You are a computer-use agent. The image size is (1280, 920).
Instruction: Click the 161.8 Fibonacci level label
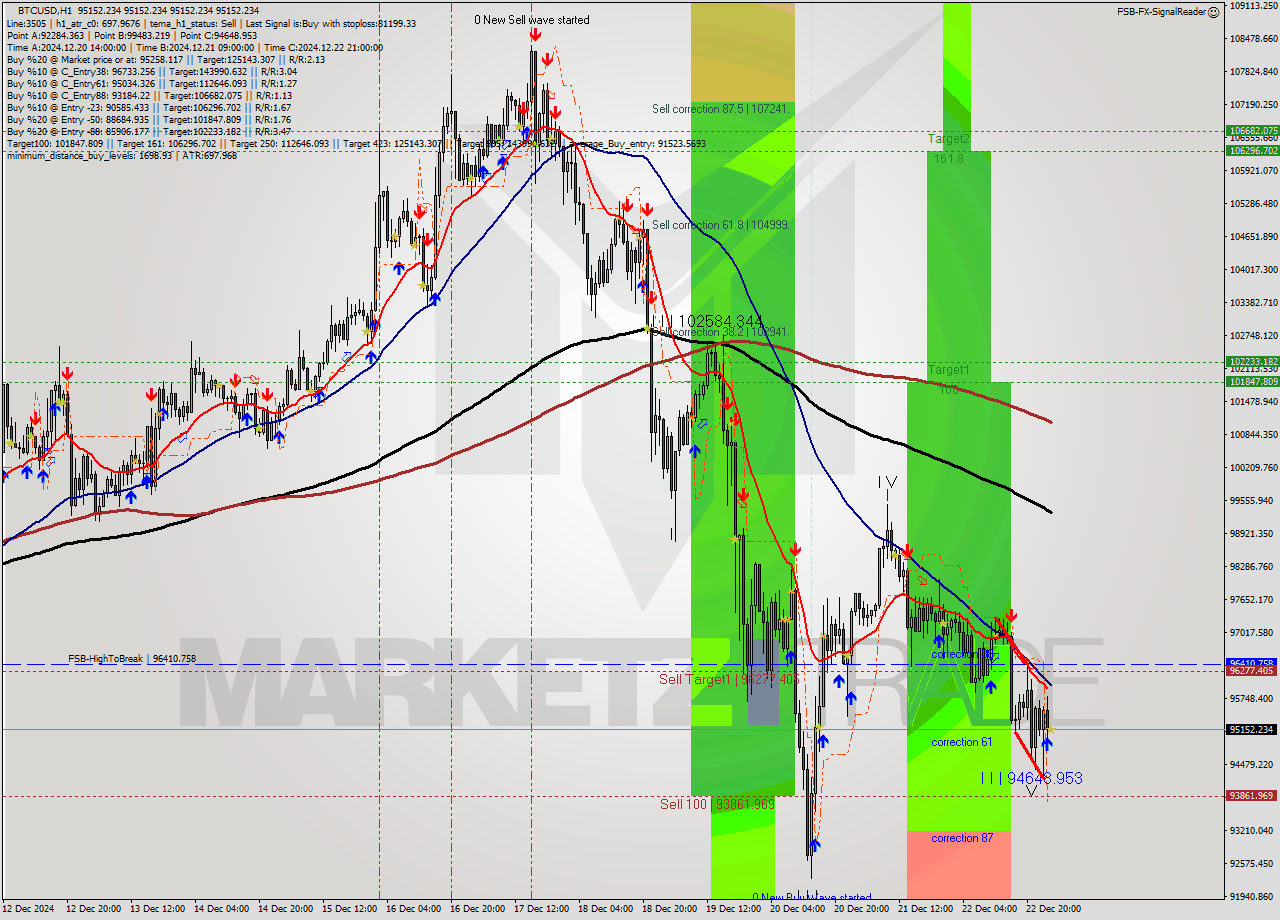coord(948,158)
